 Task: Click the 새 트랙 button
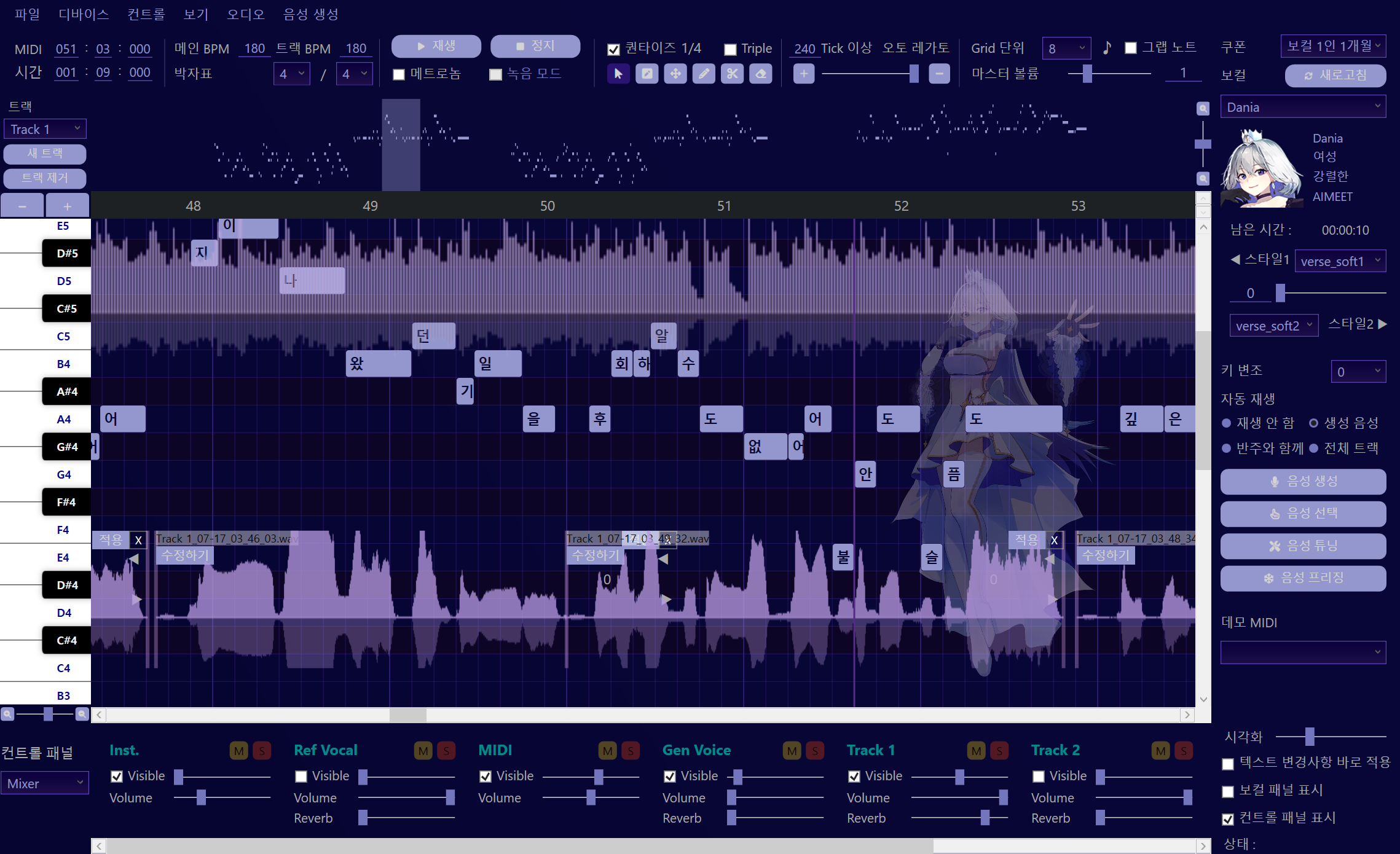[x=45, y=154]
